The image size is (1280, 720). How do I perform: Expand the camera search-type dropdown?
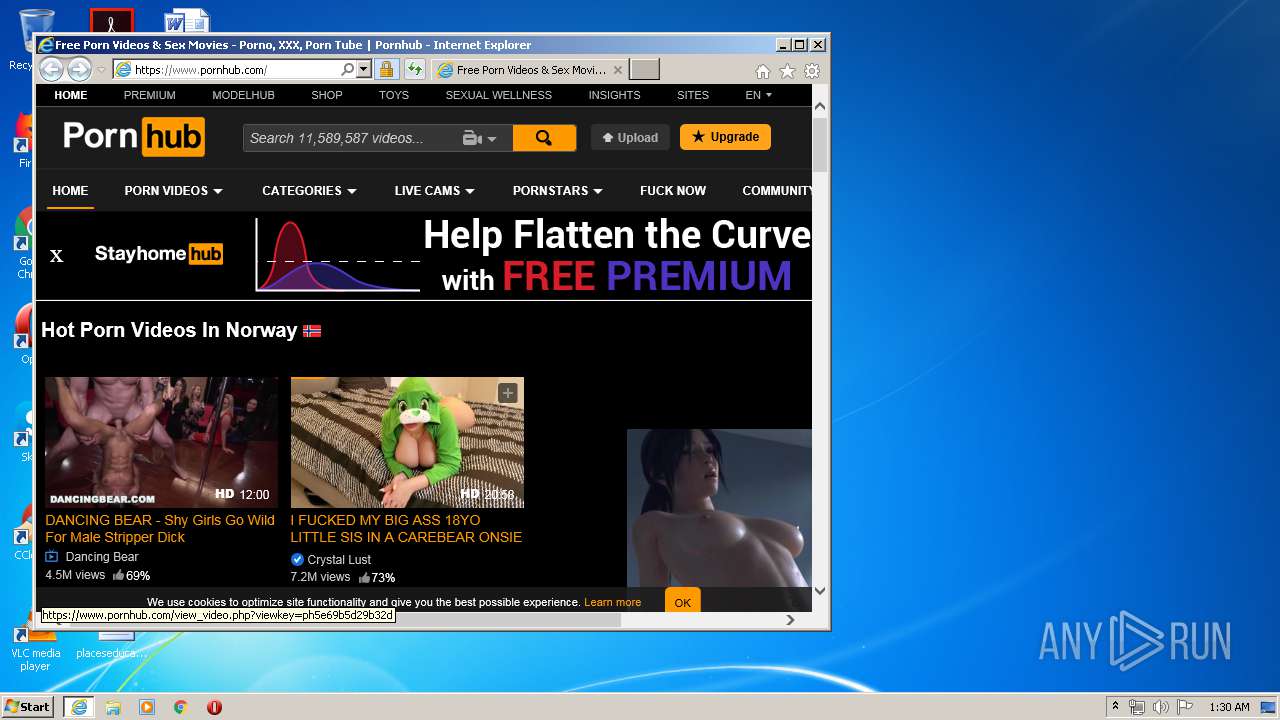tap(480, 138)
